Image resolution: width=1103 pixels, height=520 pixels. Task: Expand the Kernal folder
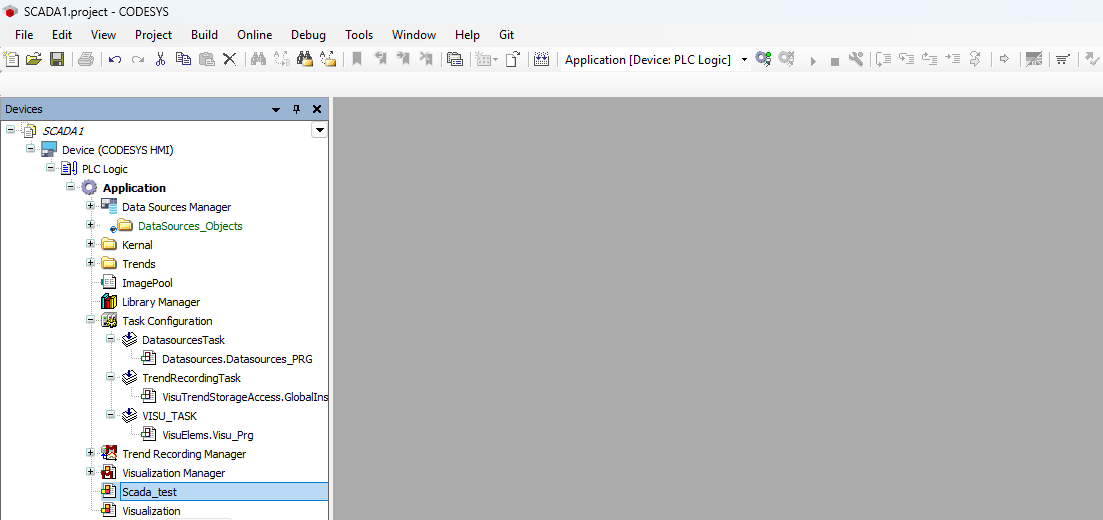click(x=90, y=243)
